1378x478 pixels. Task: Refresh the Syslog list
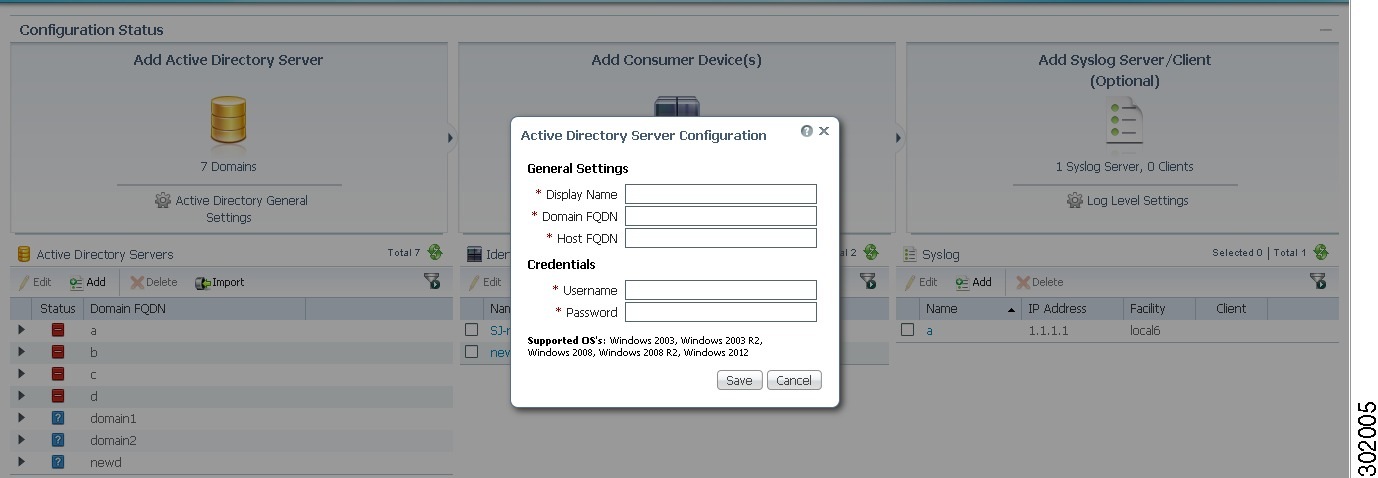pyautogui.click(x=1321, y=252)
